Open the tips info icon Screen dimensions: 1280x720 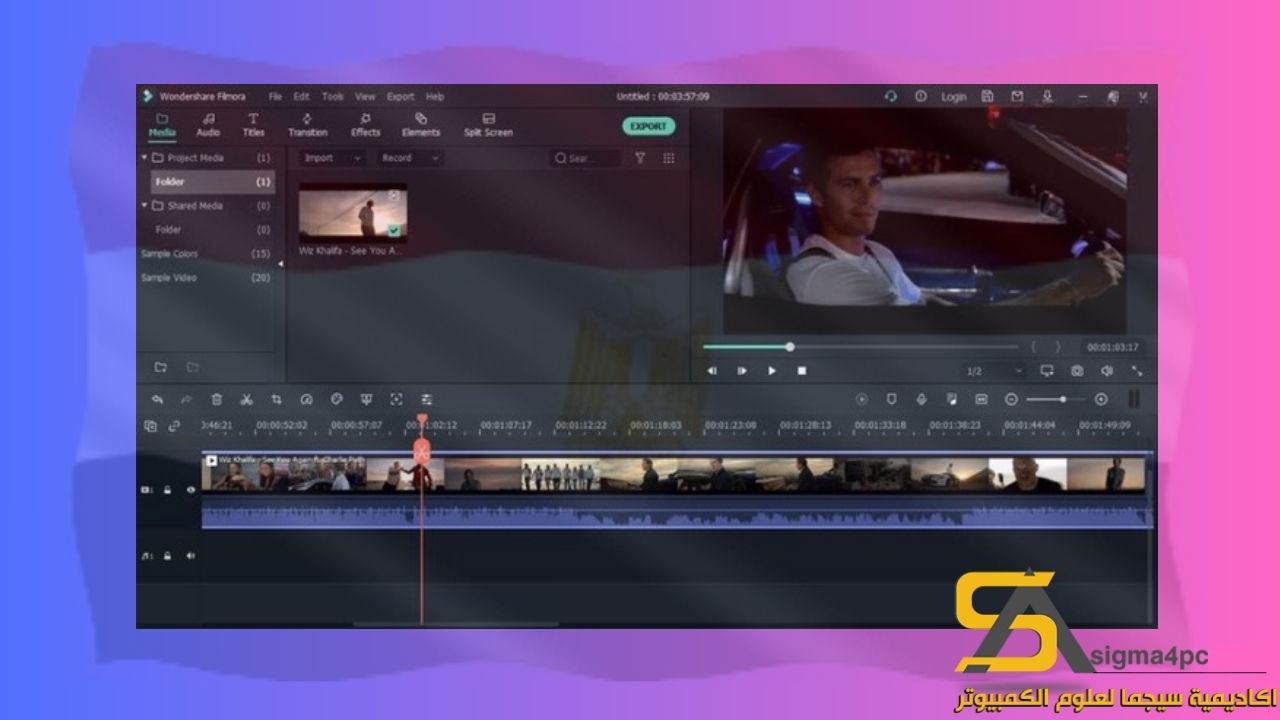920,97
